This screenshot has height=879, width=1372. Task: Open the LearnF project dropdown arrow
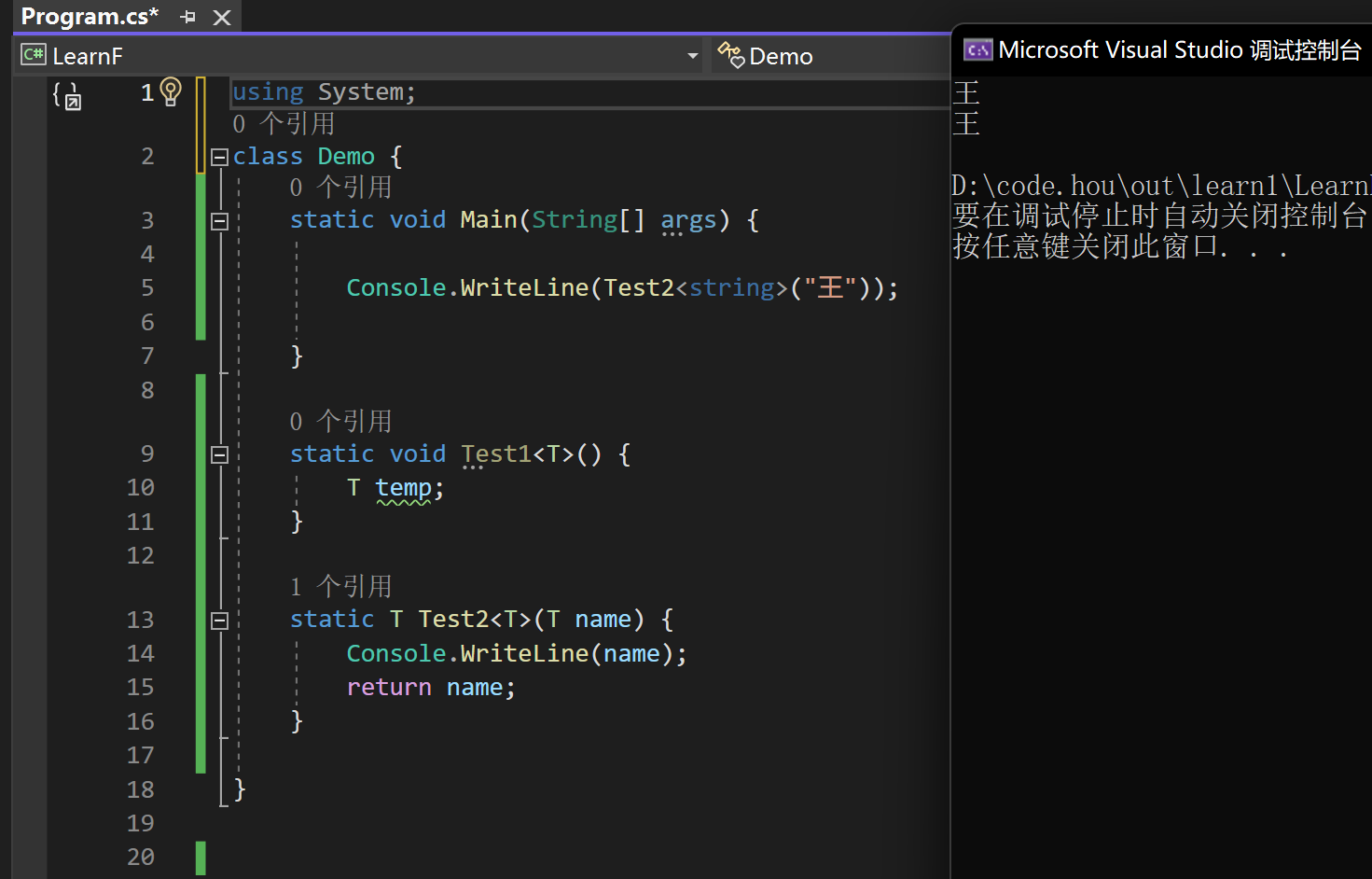[x=693, y=56]
